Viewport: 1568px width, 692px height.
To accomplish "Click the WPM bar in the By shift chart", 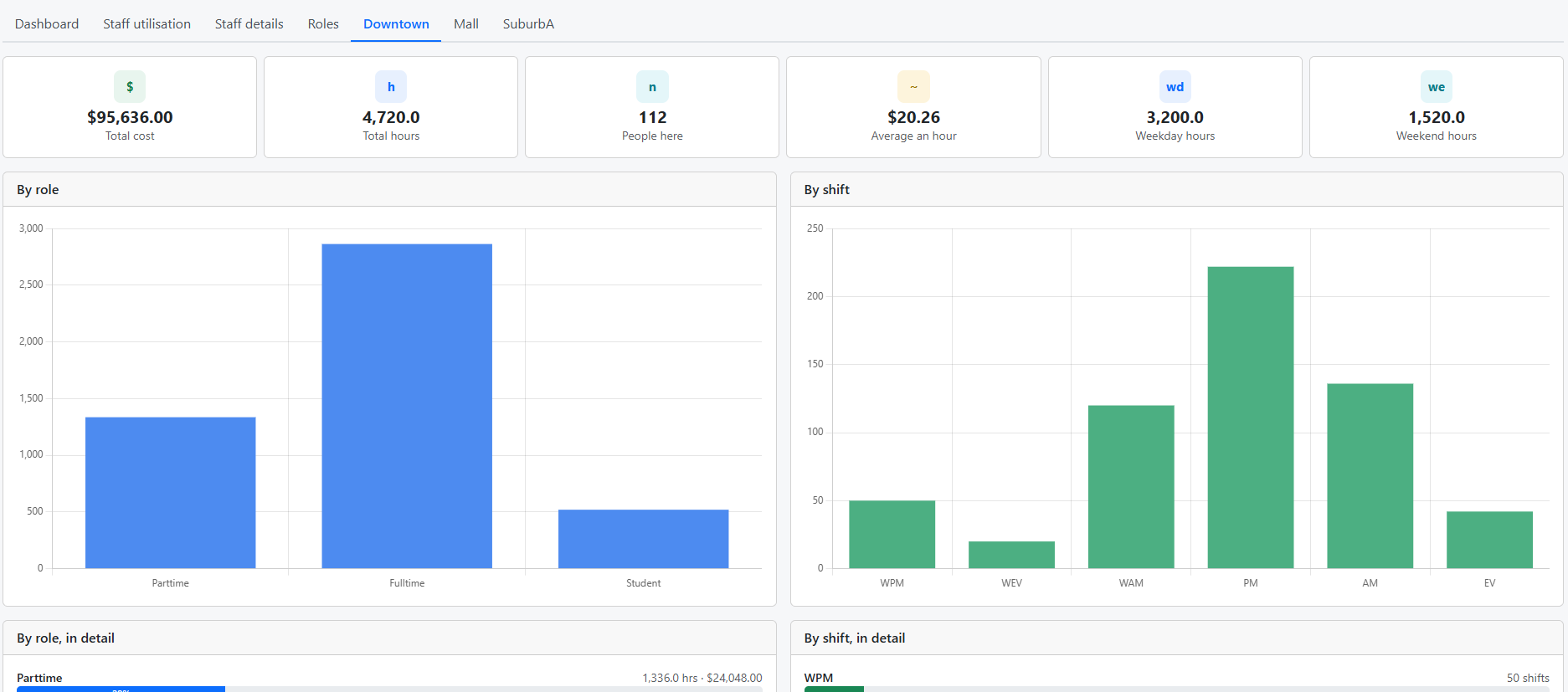I will point(892,535).
